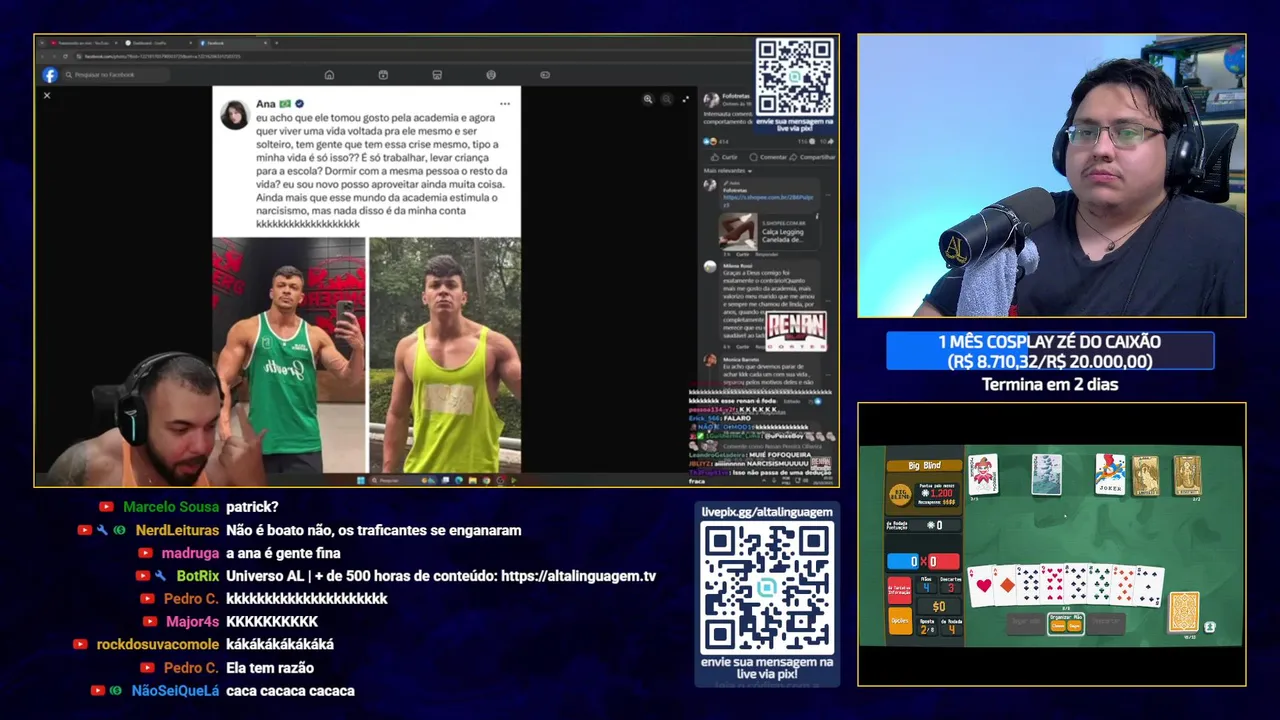This screenshot has width=1280, height=720.
Task: Click the wrench moderator icon beside BotRix
Action: click(161, 576)
